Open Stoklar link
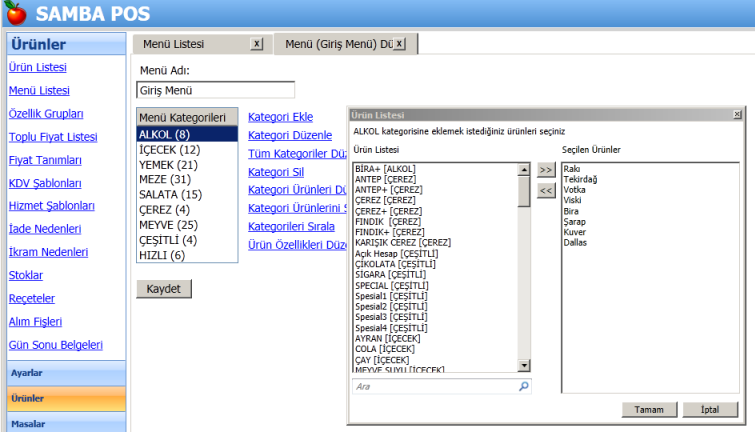 (26, 275)
